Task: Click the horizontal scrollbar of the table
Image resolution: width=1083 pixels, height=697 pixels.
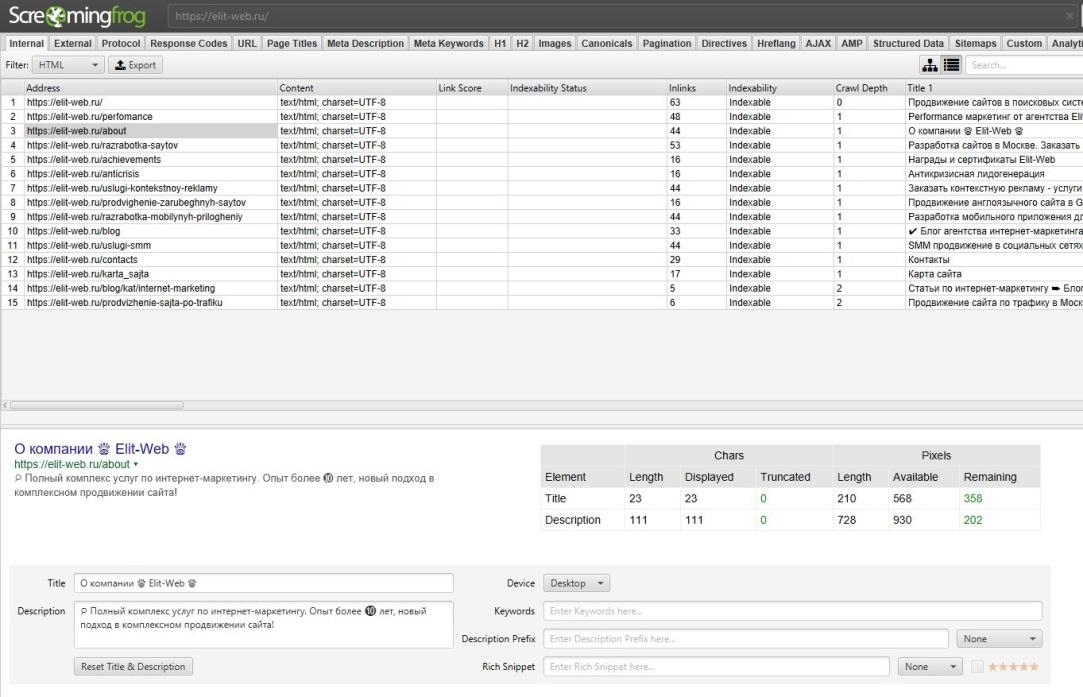Action: click(97, 405)
